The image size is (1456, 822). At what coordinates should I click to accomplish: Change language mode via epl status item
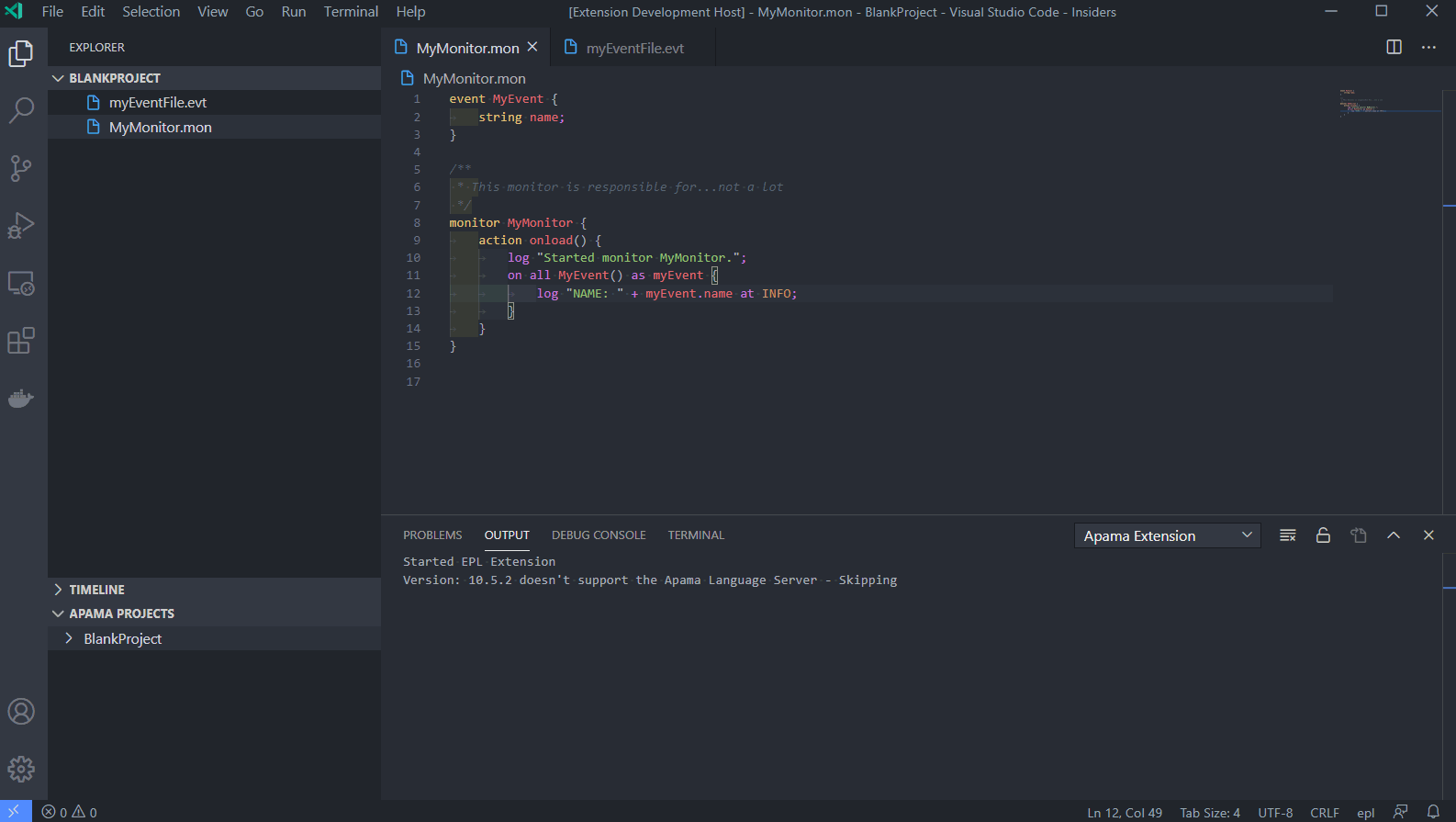(1366, 812)
